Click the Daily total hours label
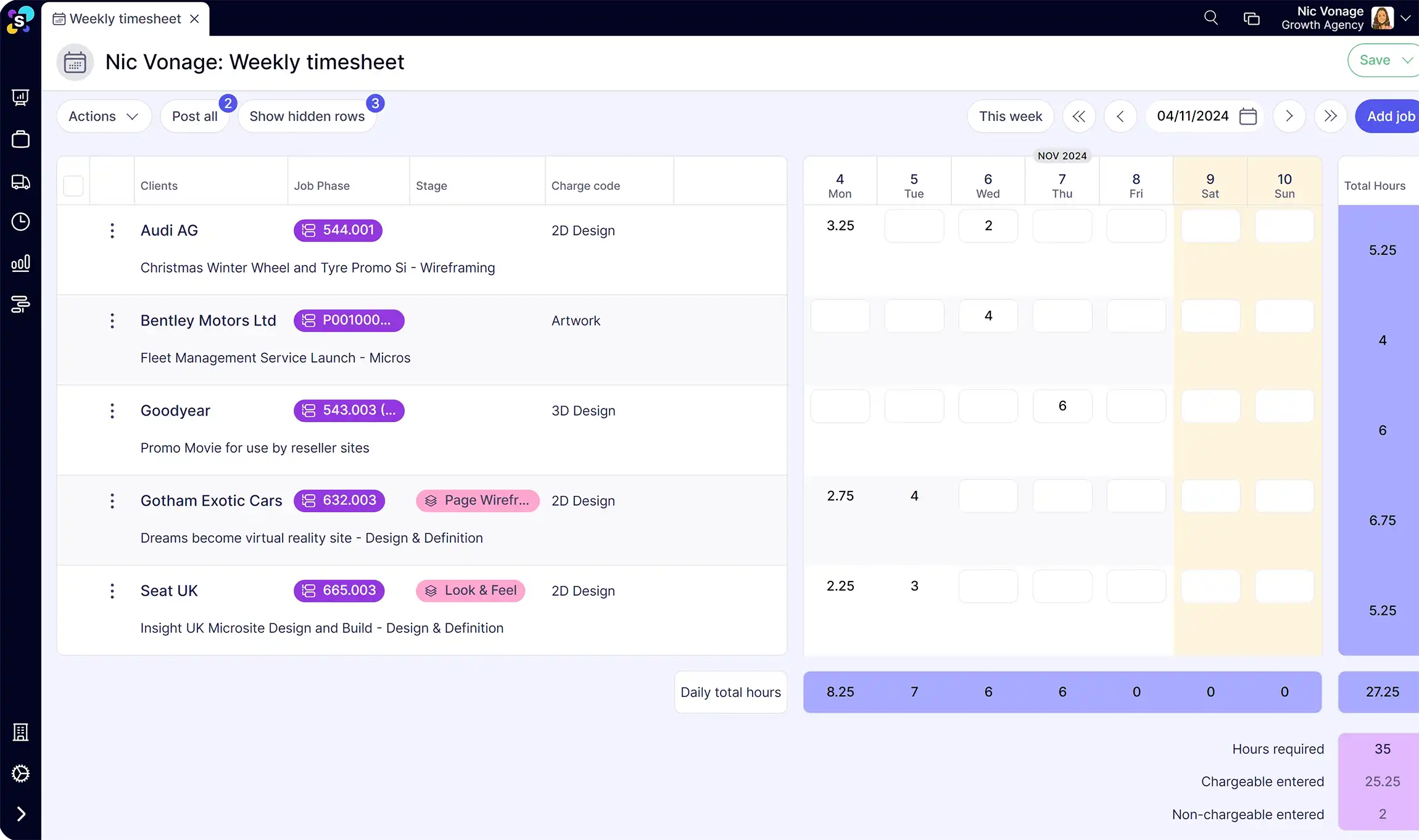 pyautogui.click(x=730, y=692)
